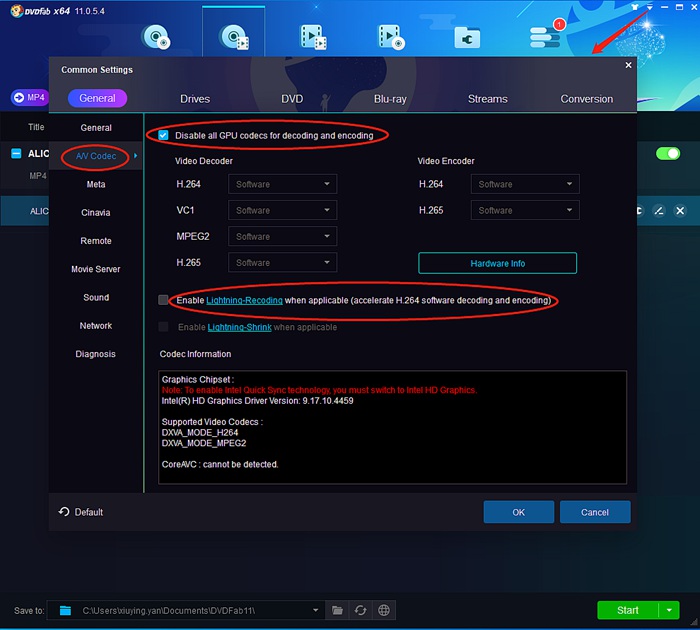Open the Lightning-Shrink link
Screen dimensions: 700x630
coord(239,327)
